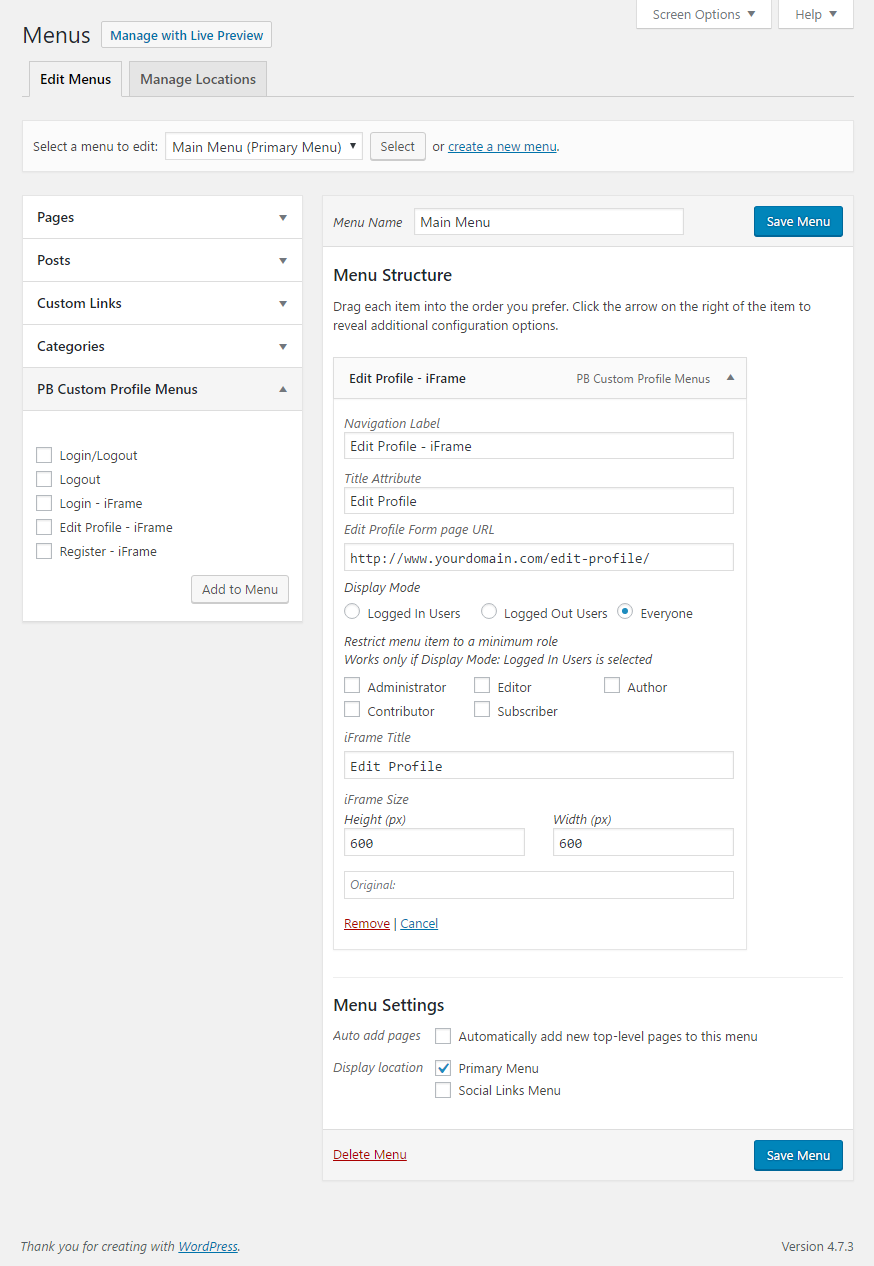Click the Add to Menu button
Viewport: 874px width, 1266px height.
point(240,589)
